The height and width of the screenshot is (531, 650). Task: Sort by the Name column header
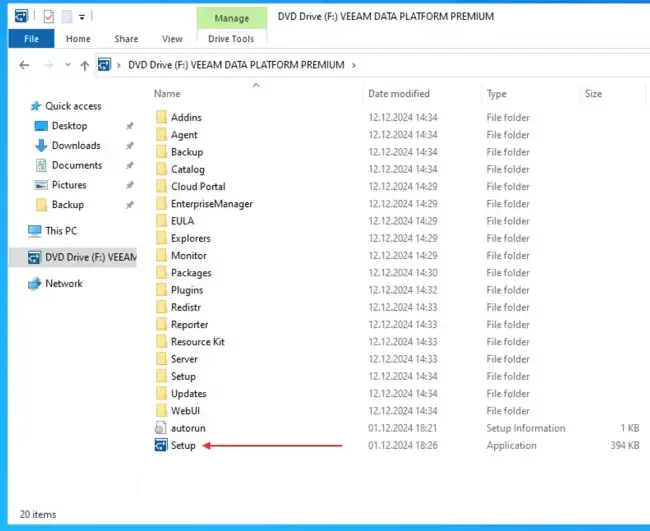tap(167, 94)
